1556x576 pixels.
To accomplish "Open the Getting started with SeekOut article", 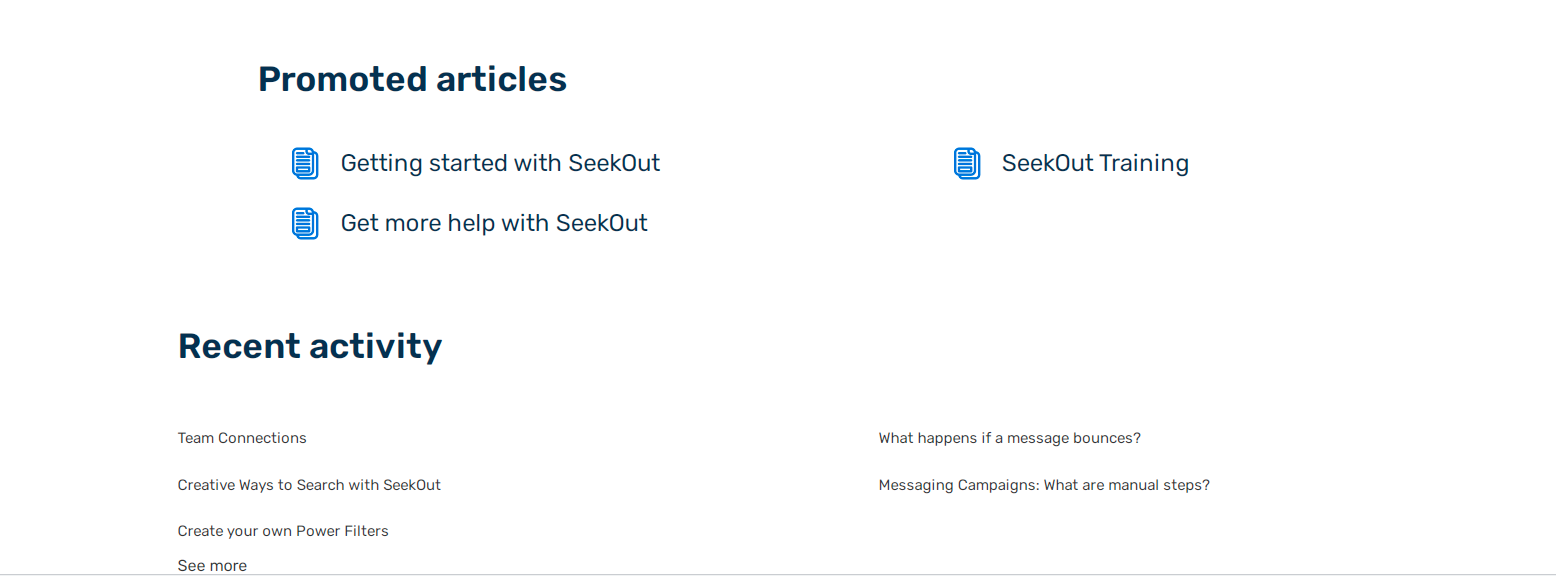I will point(500,163).
